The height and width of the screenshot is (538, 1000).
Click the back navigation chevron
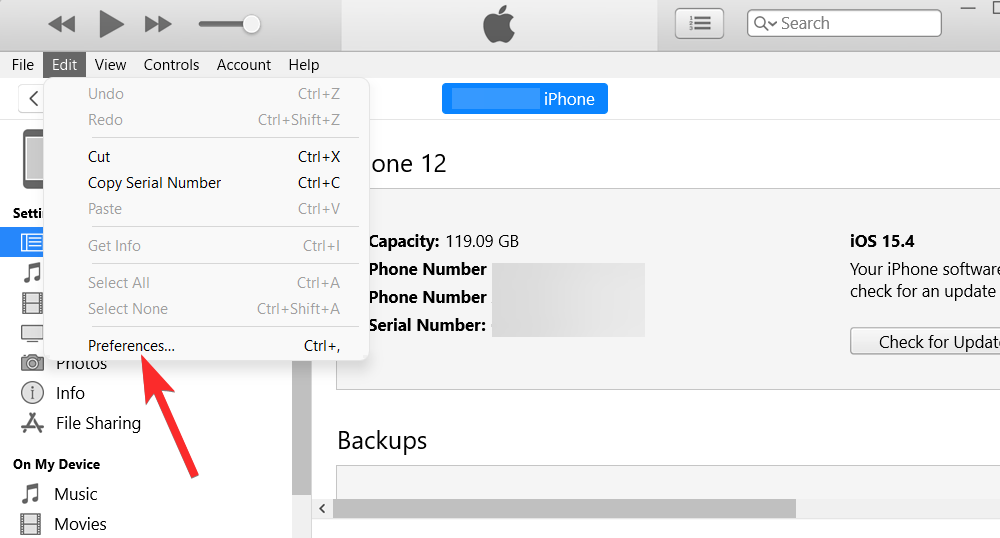tap(33, 98)
